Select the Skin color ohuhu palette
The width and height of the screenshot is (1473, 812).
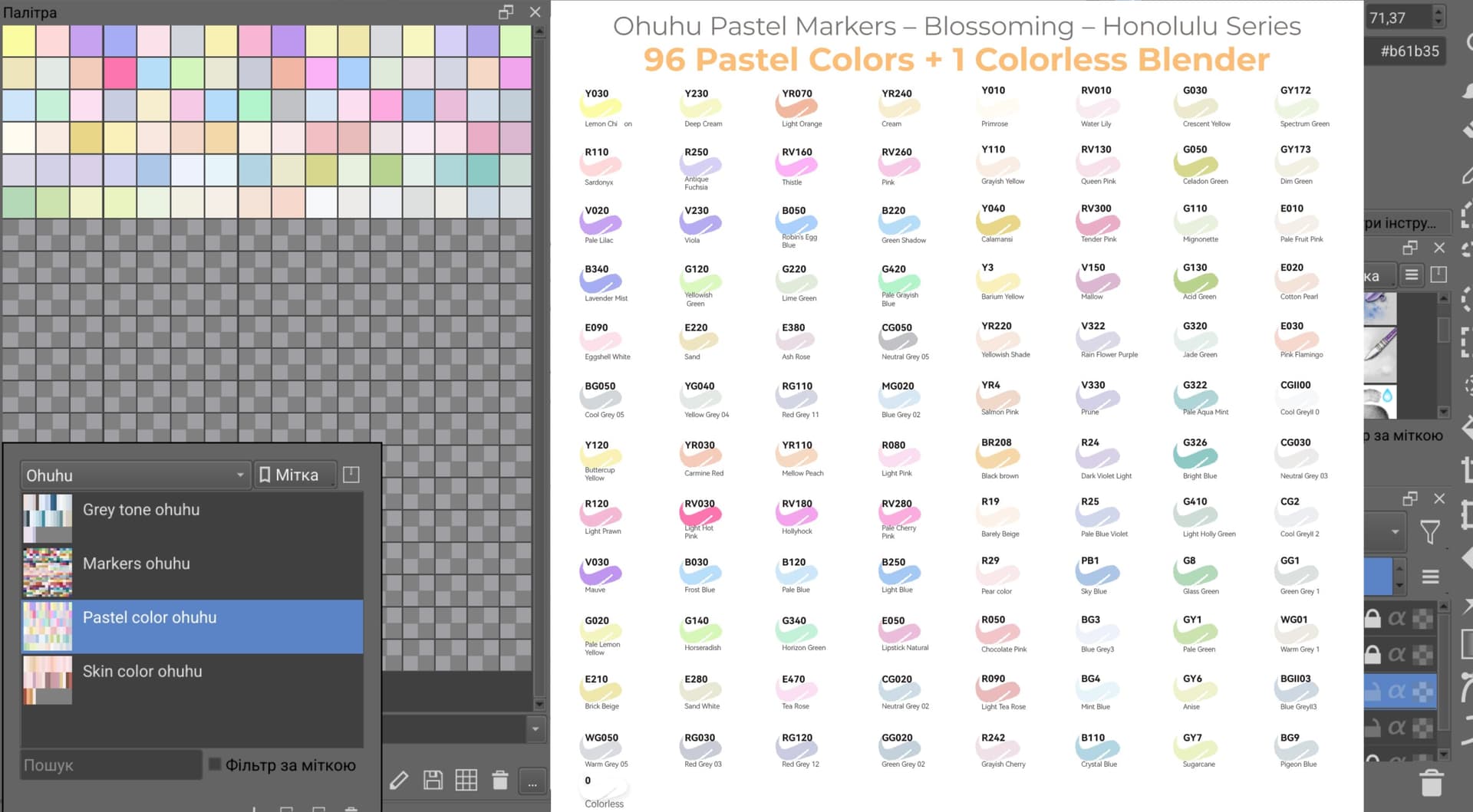pyautogui.click(x=193, y=680)
